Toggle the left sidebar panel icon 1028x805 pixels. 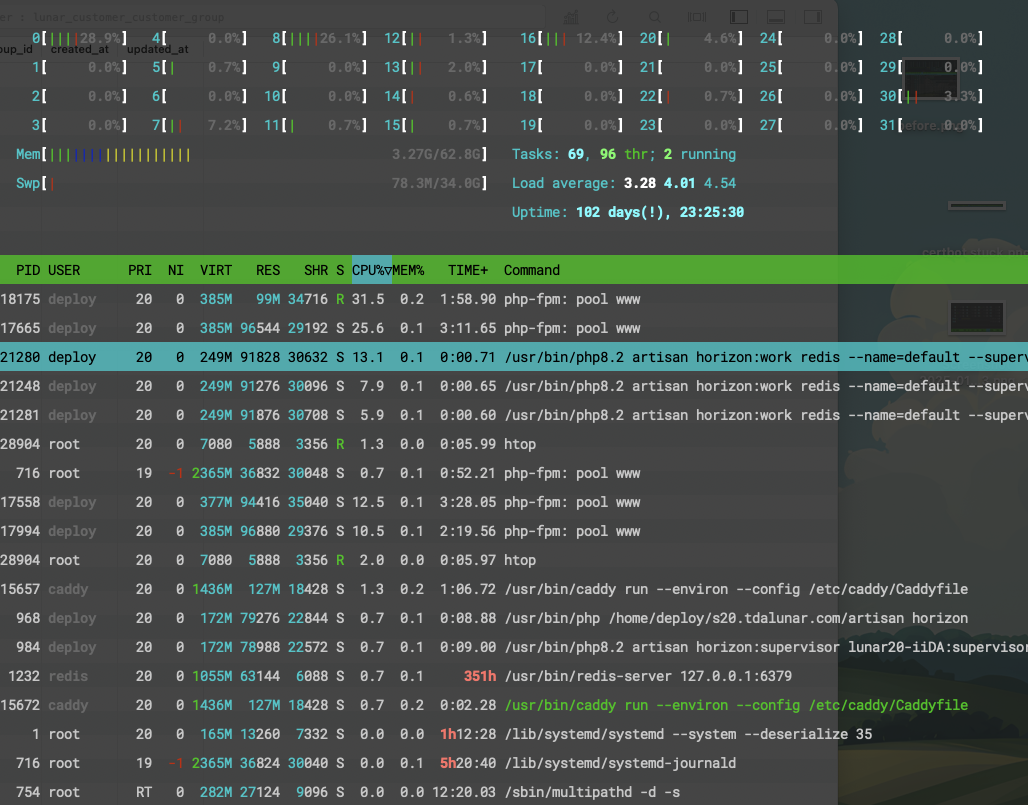[x=739, y=17]
